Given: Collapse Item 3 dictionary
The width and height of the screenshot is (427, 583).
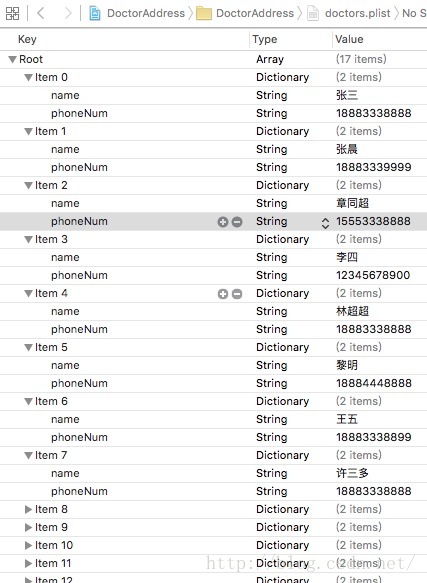Looking at the screenshot, I should (x=28, y=240).
